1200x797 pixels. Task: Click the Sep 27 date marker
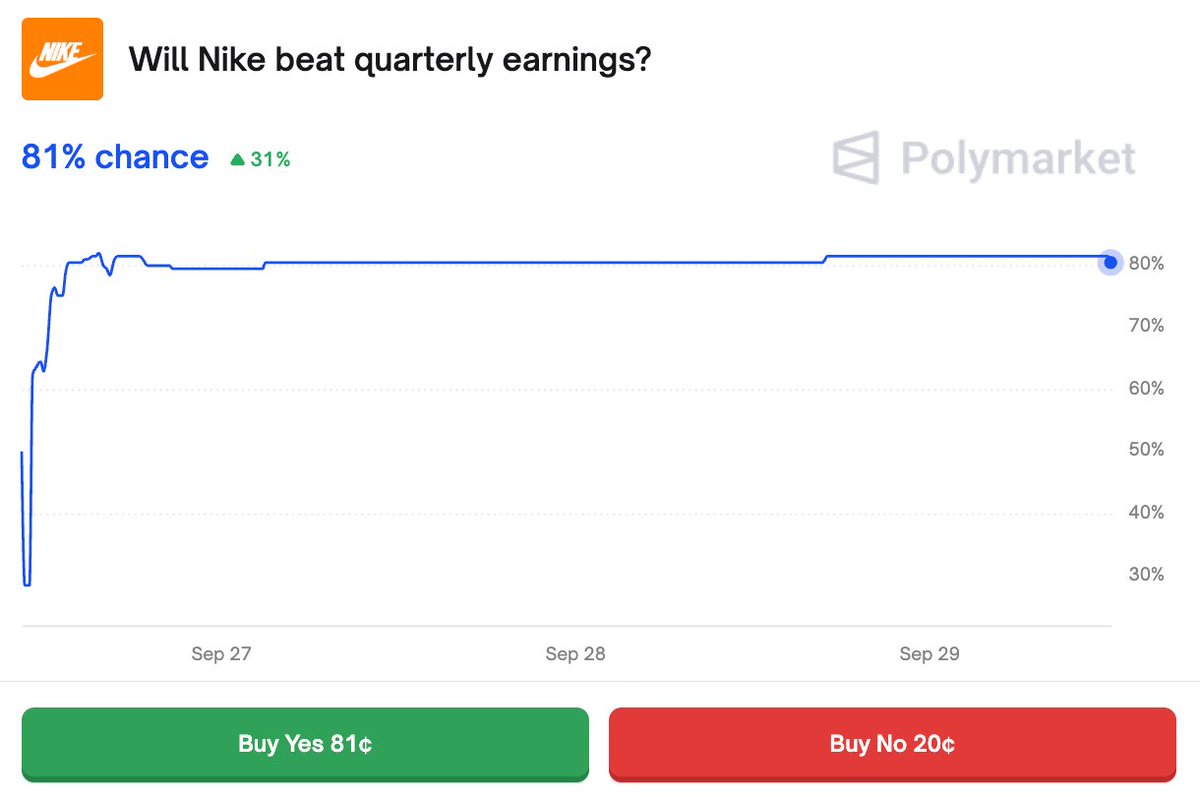pyautogui.click(x=221, y=654)
